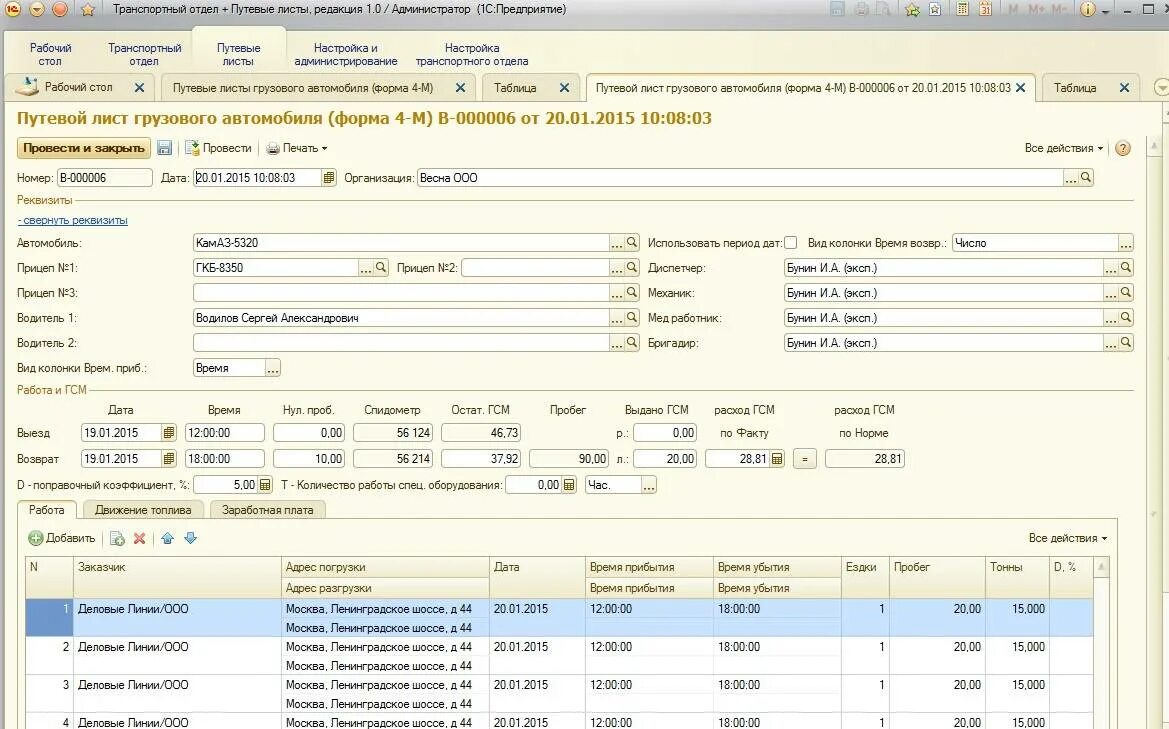Viewport: 1169px width, 729px height.
Task: Click Выезд Время field 12:00:00
Action: coord(224,432)
